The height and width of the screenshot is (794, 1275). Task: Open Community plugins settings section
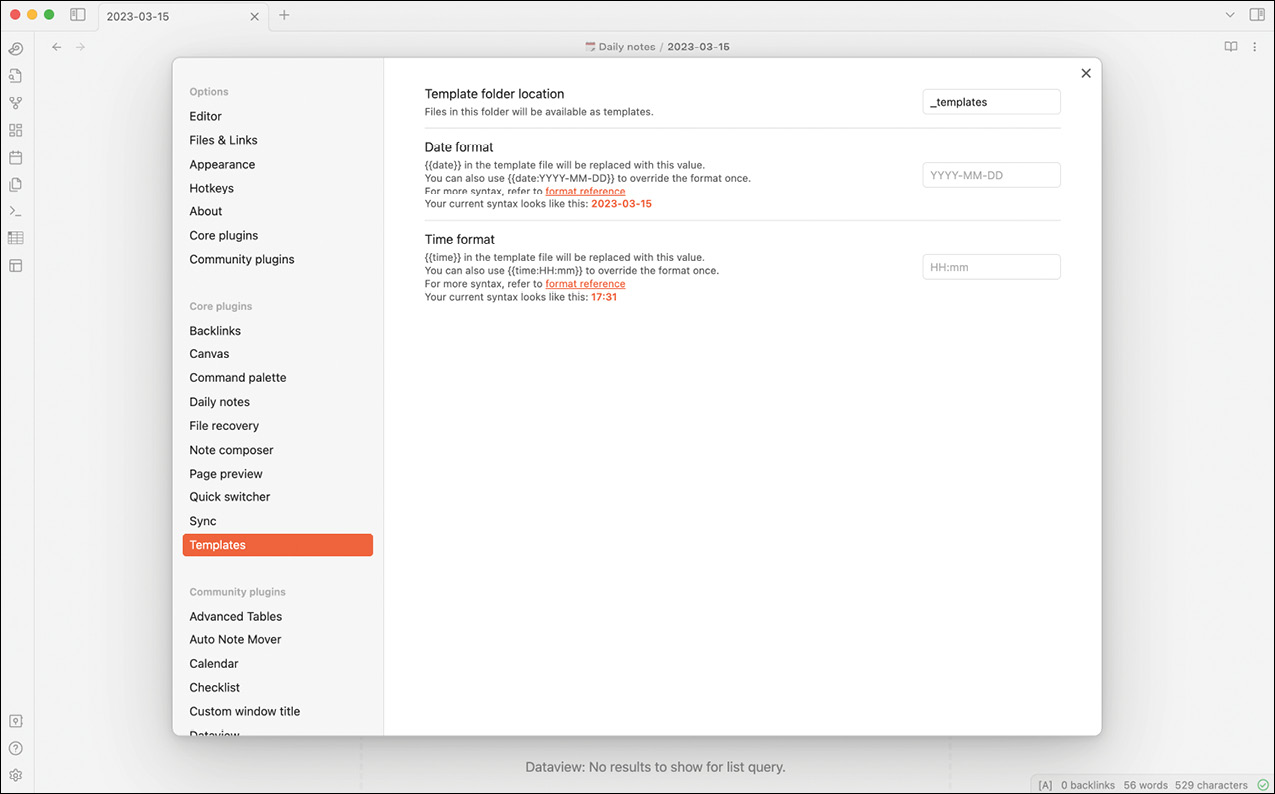click(x=241, y=259)
